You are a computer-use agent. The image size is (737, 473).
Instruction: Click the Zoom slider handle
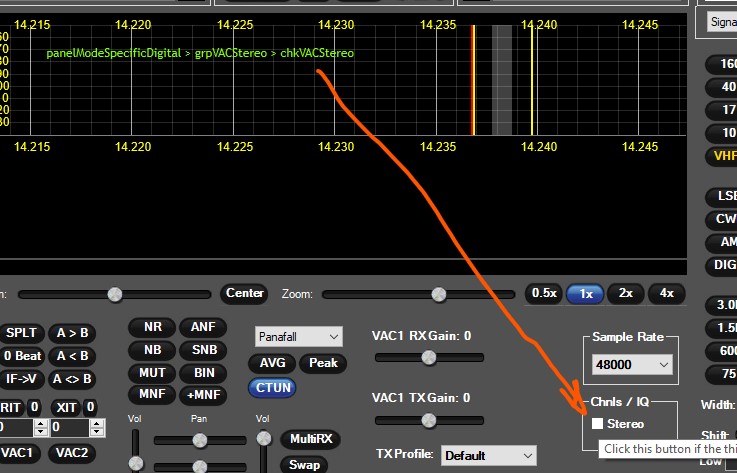point(438,294)
